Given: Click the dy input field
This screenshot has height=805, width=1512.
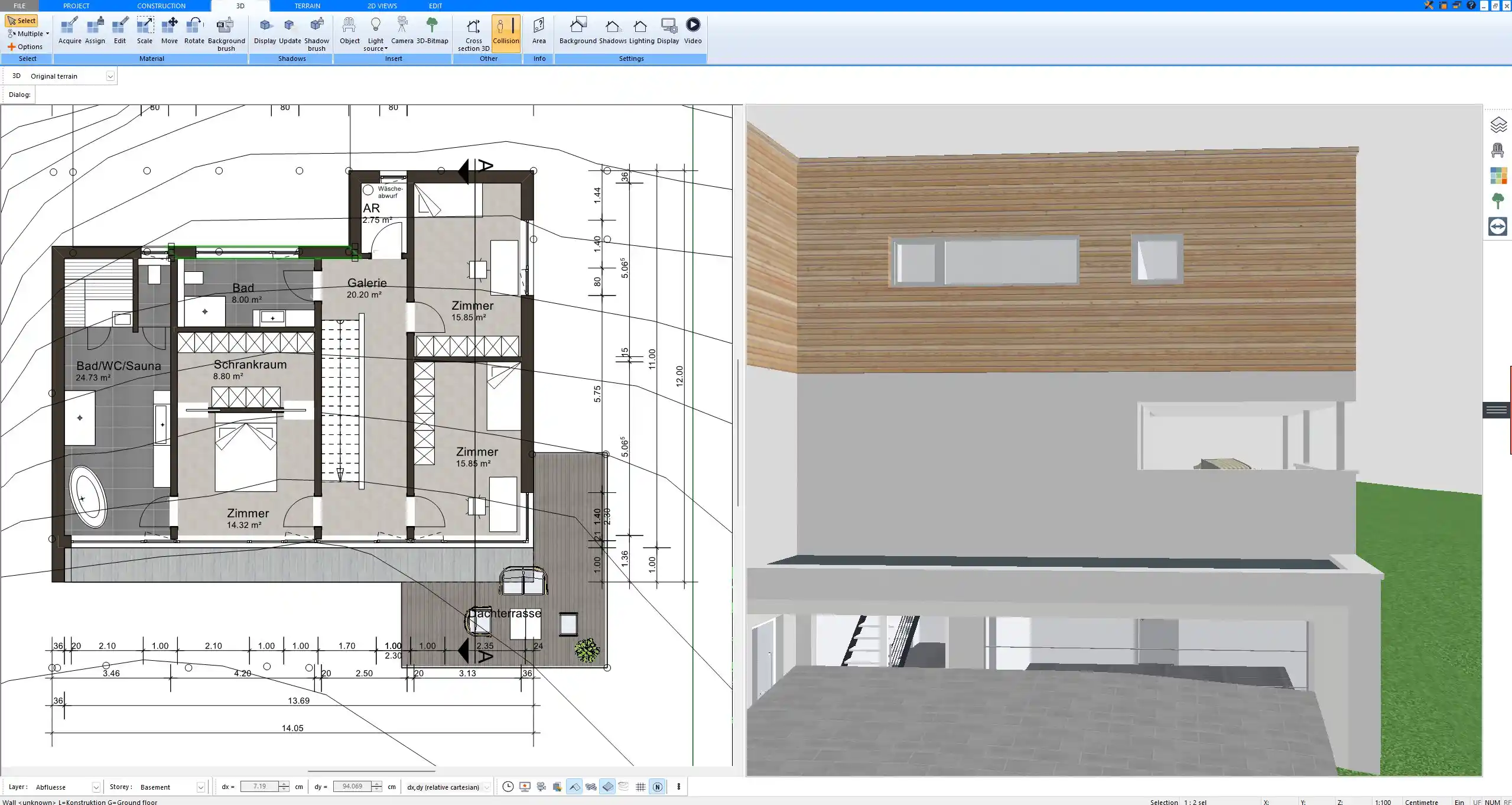Looking at the screenshot, I should click(x=352, y=787).
